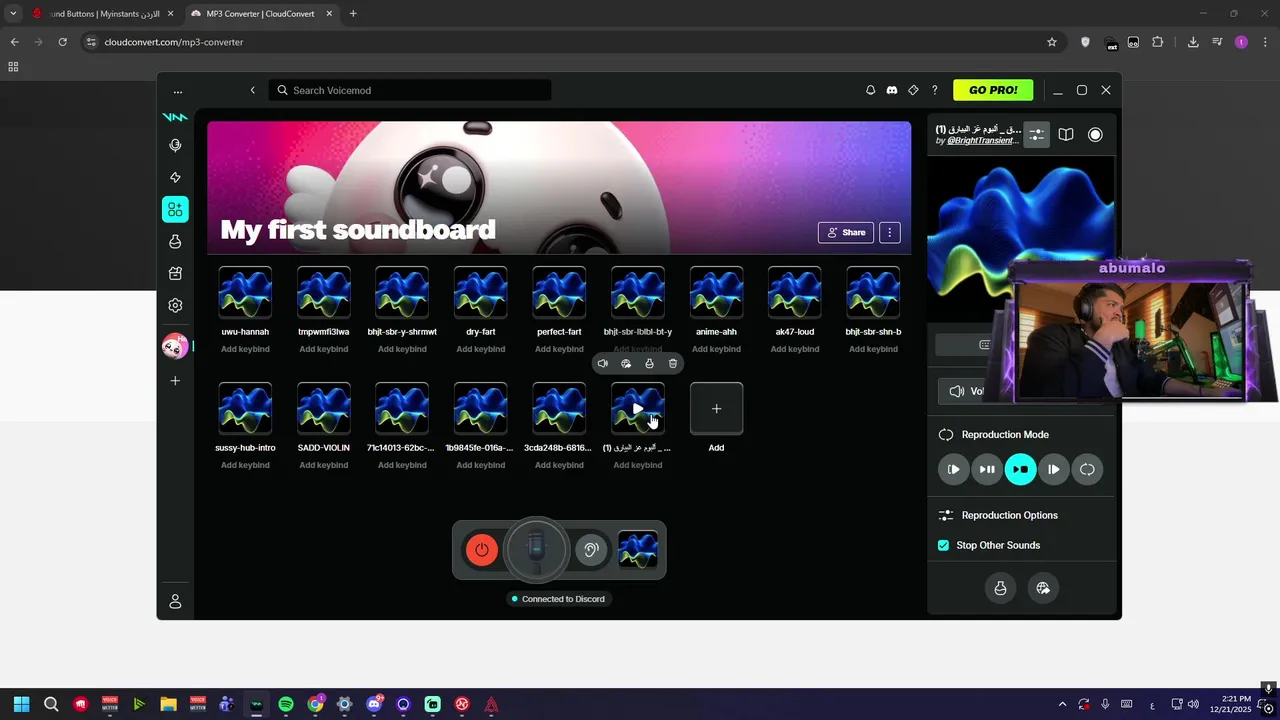Viewport: 1280px width, 720px height.
Task: Switch to the Myinstants browser tab
Action: (104, 14)
